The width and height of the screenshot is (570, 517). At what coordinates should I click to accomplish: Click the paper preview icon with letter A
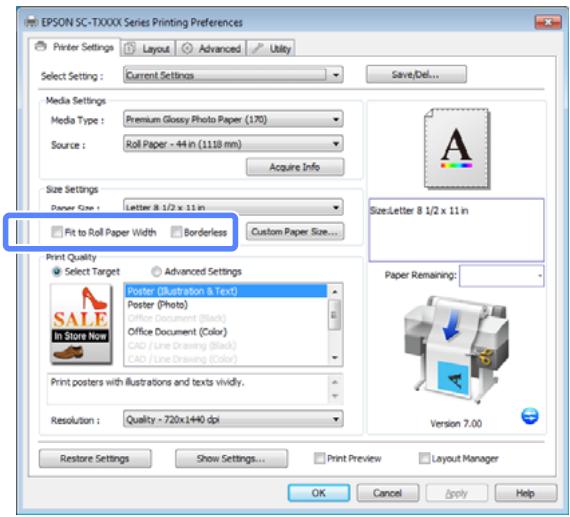457,149
